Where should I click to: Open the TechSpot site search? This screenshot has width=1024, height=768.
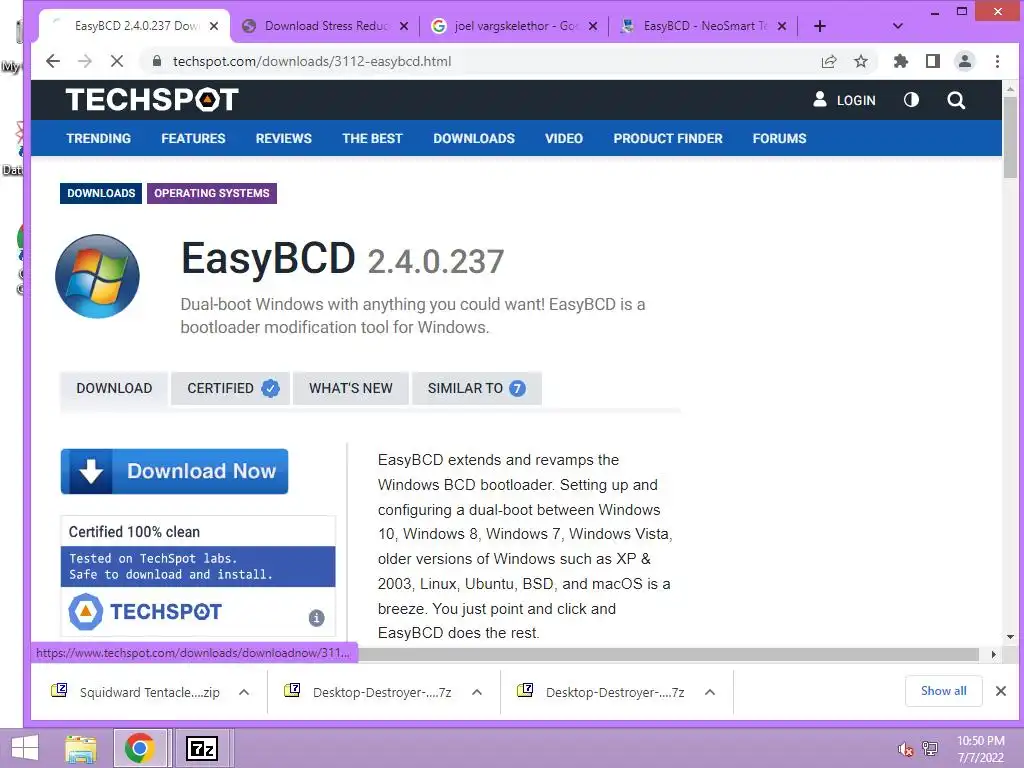[956, 100]
